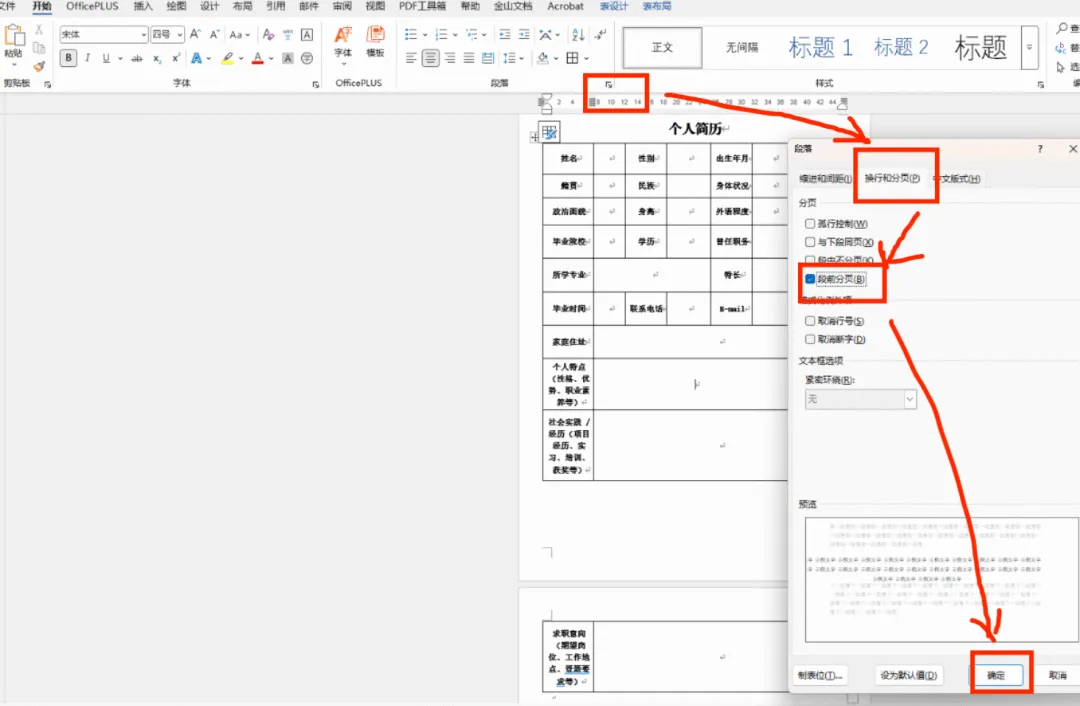The width and height of the screenshot is (1080, 706).
Task: Switch to 换行和分页(P) dialog tab
Action: pos(892,178)
